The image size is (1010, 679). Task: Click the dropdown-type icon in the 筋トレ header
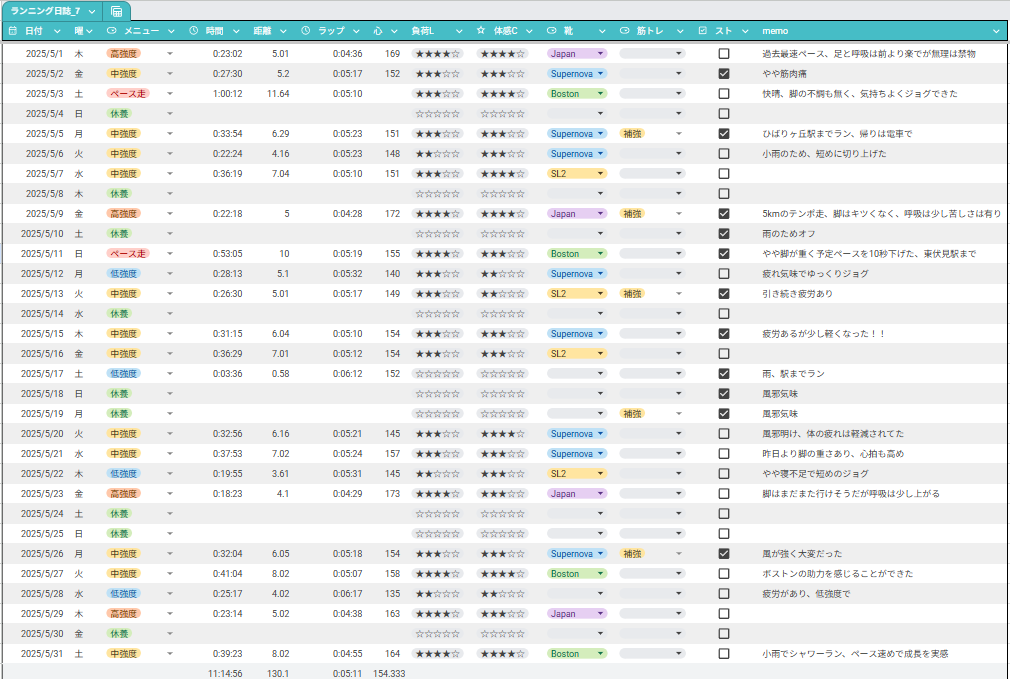point(624,31)
